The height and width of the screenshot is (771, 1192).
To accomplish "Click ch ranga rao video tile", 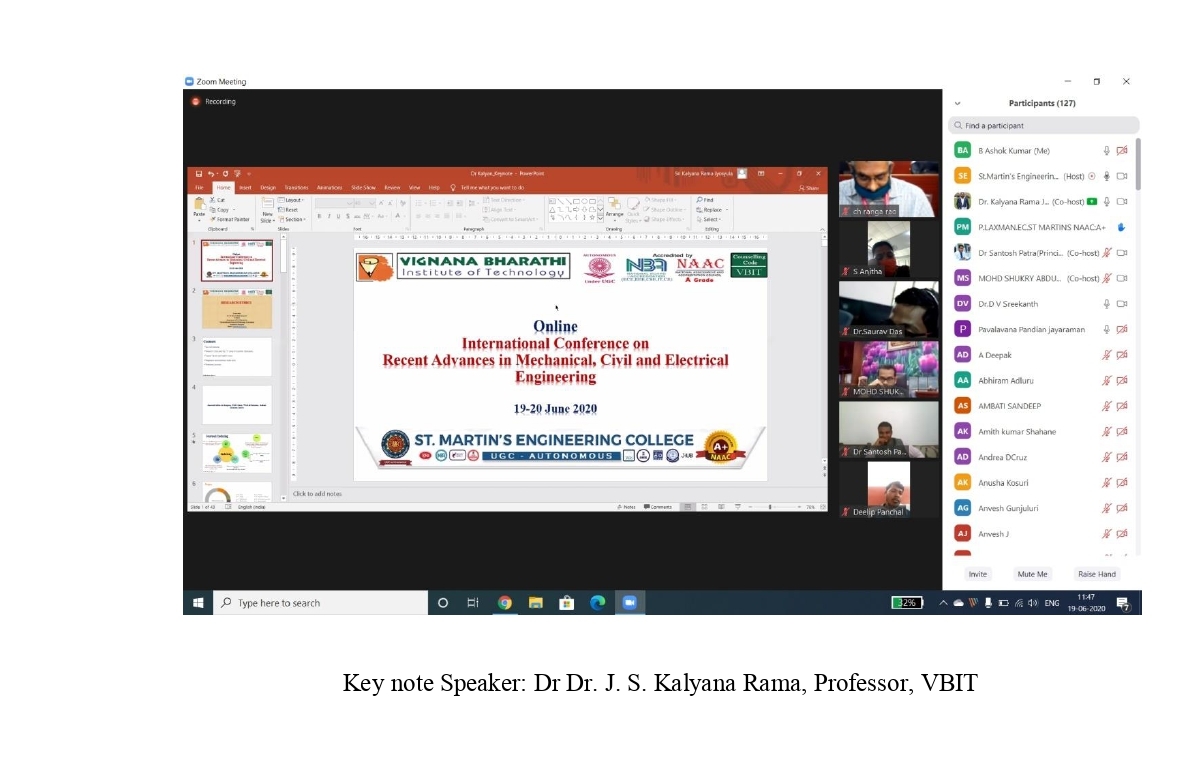I will (x=888, y=189).
